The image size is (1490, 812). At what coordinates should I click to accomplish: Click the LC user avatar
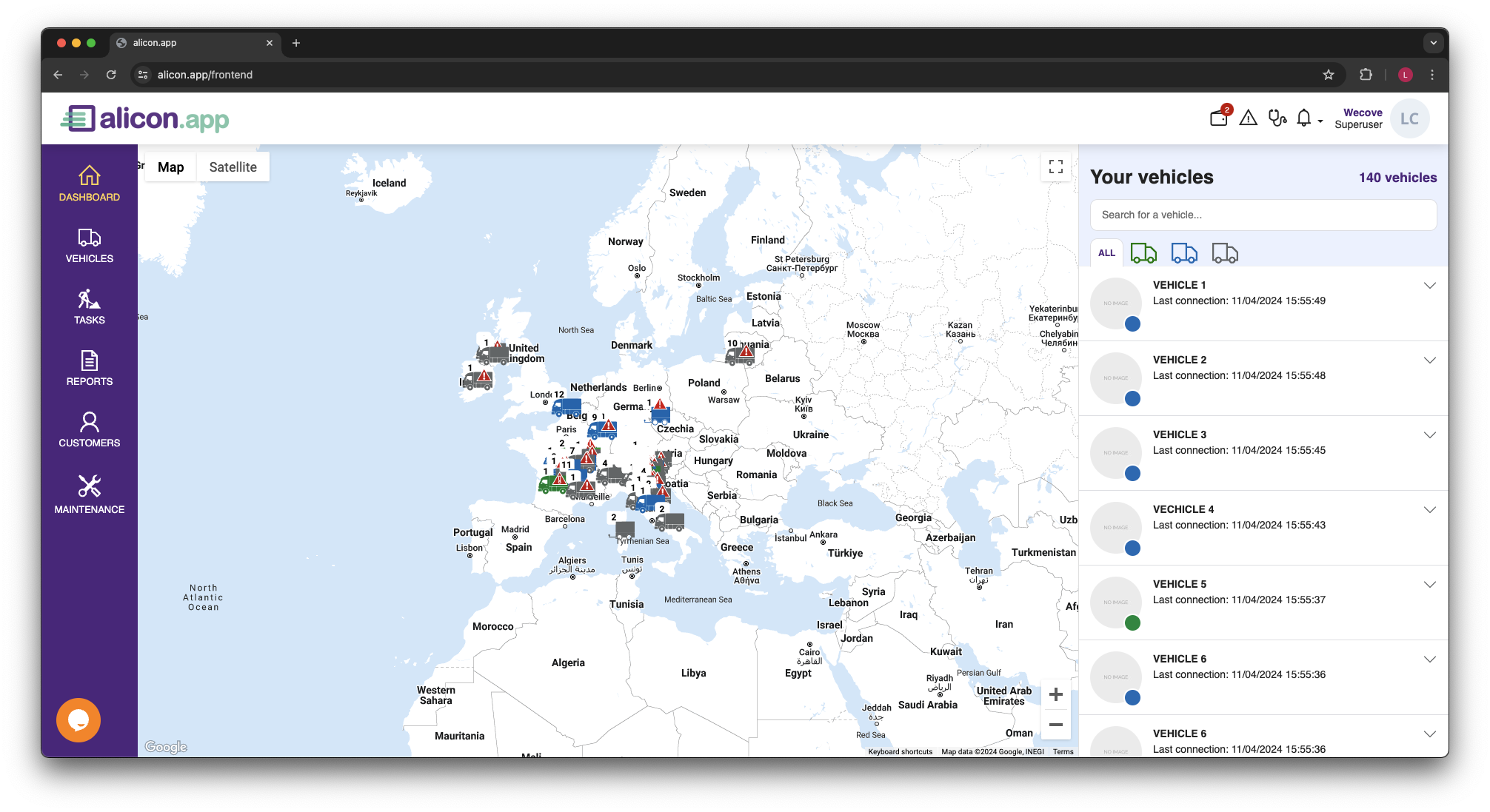click(x=1409, y=118)
